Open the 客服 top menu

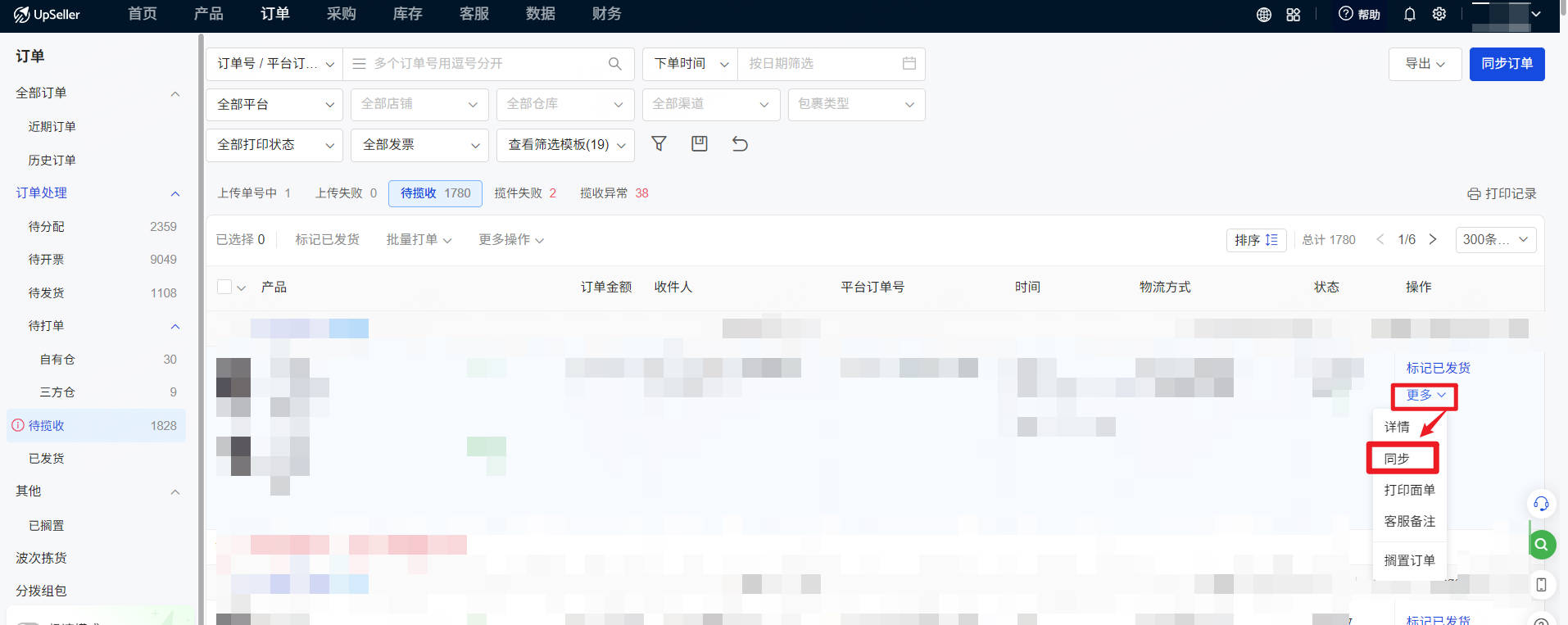[x=474, y=14]
